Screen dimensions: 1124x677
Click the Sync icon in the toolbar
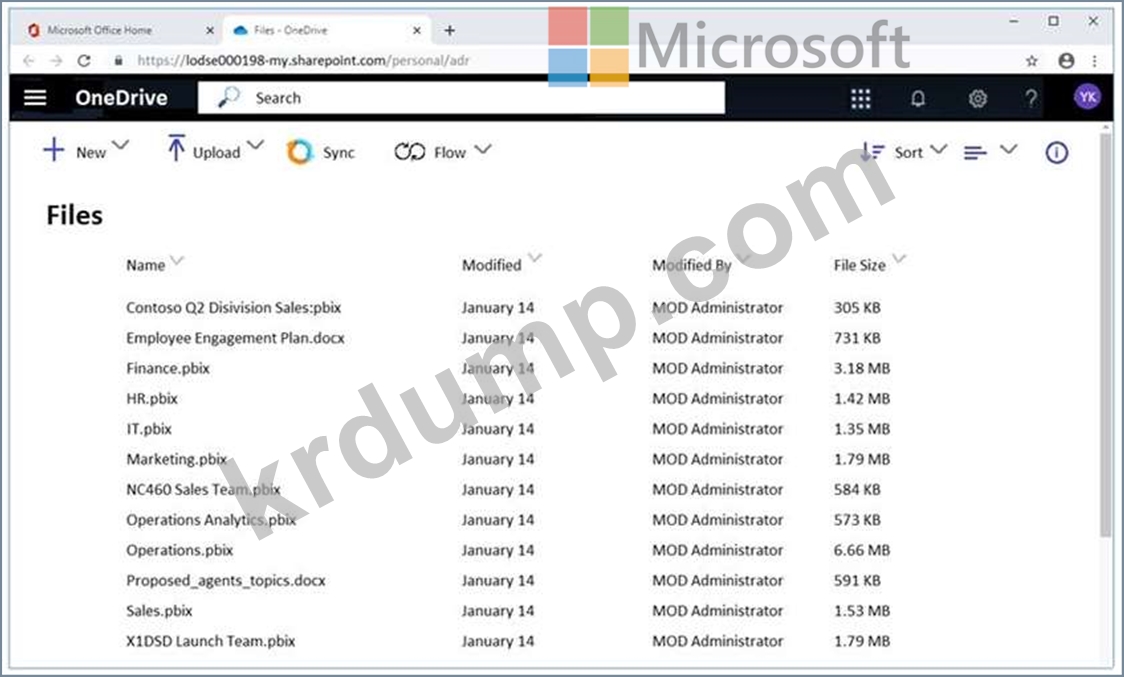(x=300, y=152)
